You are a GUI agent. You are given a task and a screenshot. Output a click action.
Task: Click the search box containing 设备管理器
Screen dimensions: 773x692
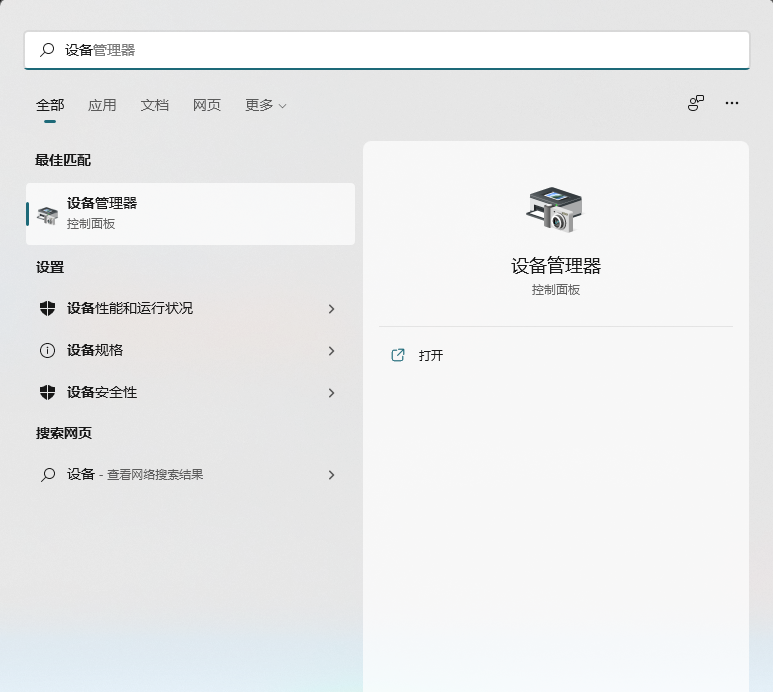tap(400, 50)
